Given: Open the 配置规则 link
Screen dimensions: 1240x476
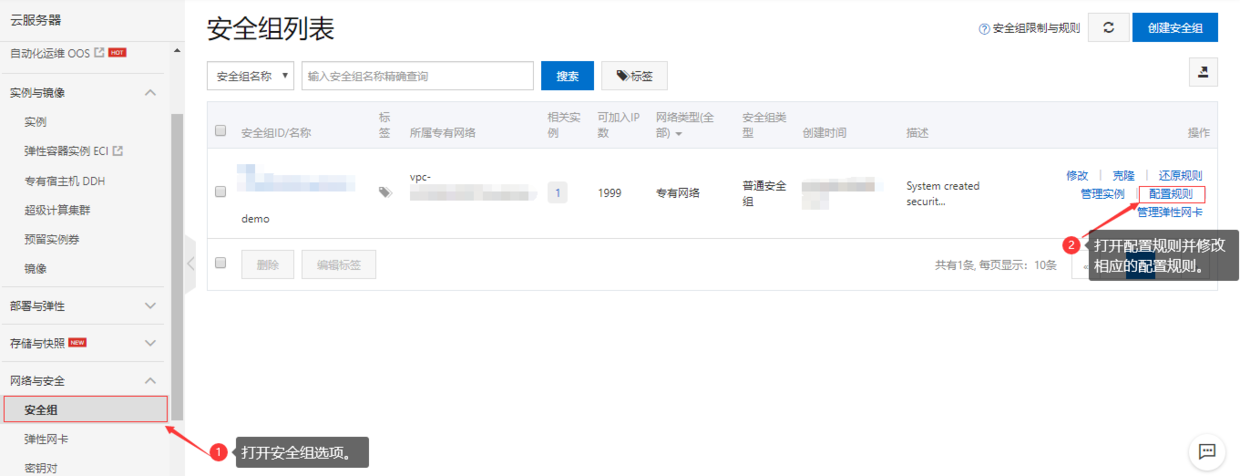Looking at the screenshot, I should pyautogui.click(x=1171, y=194).
